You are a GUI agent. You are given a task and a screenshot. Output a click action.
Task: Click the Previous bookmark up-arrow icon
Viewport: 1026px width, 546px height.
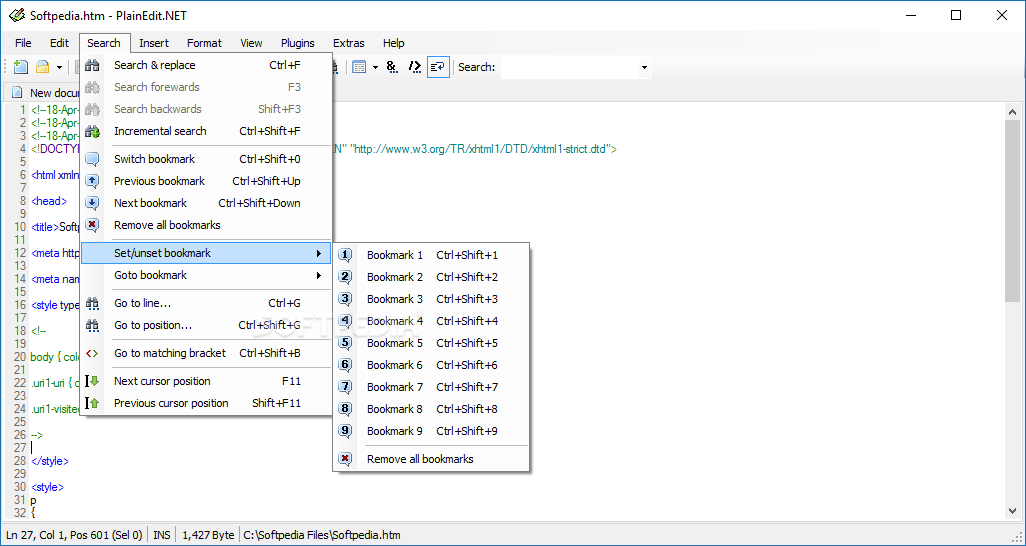pos(92,181)
